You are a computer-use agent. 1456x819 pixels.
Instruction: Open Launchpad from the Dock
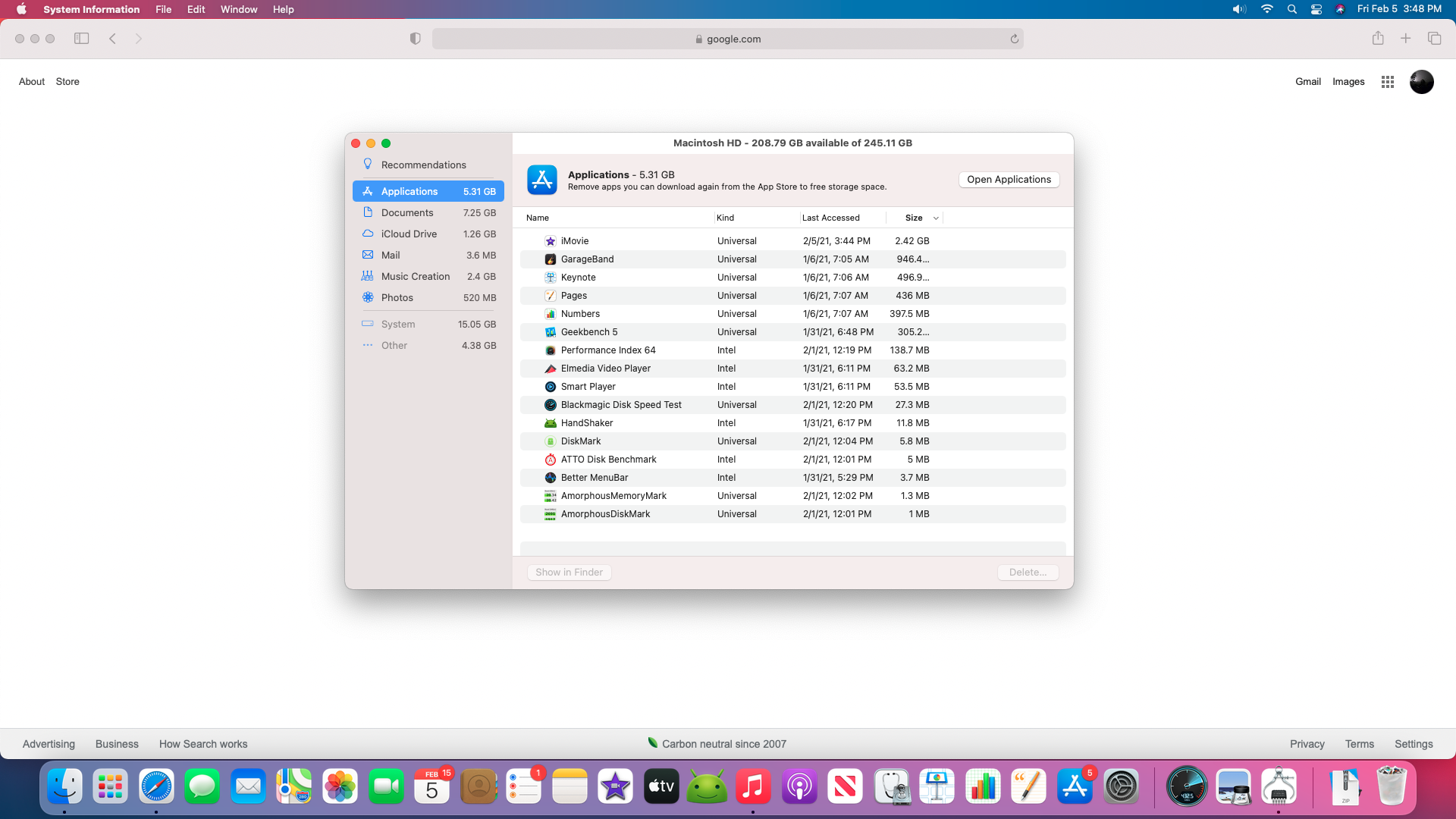click(110, 786)
